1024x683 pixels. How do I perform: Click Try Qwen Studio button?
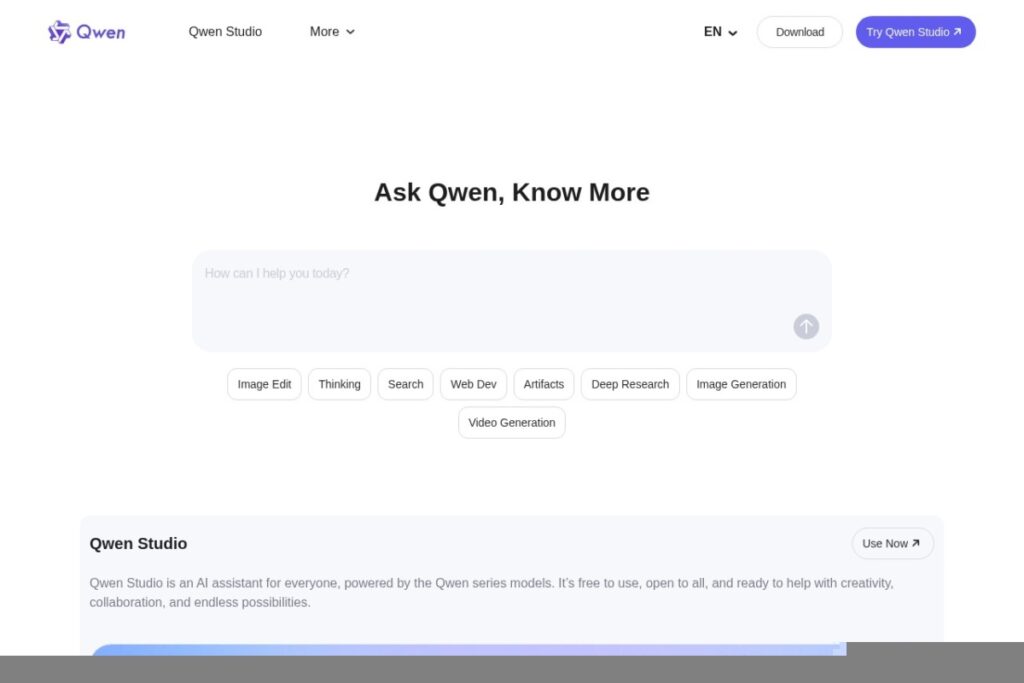915,32
